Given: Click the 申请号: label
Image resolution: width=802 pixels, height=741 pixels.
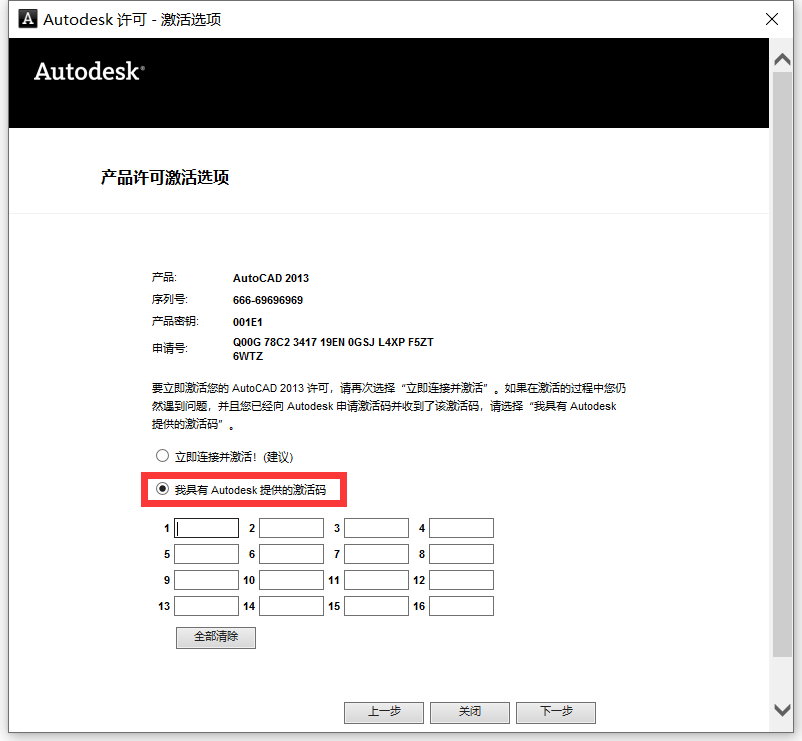Looking at the screenshot, I should coord(169,348).
